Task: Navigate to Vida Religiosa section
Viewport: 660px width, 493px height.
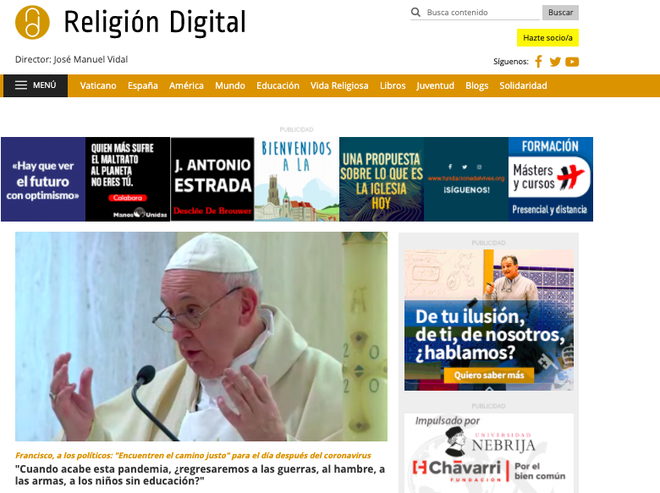Action: point(339,86)
